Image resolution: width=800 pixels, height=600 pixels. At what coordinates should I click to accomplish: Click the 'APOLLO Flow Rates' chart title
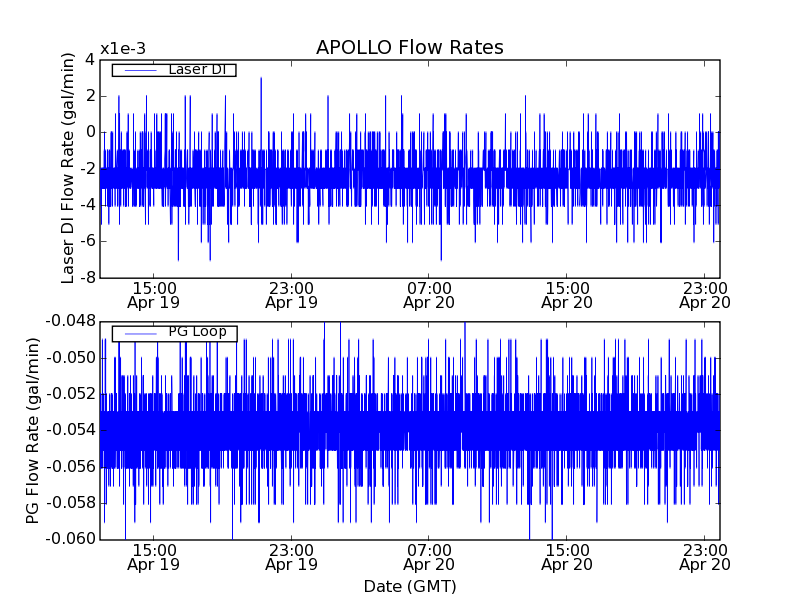(x=410, y=47)
